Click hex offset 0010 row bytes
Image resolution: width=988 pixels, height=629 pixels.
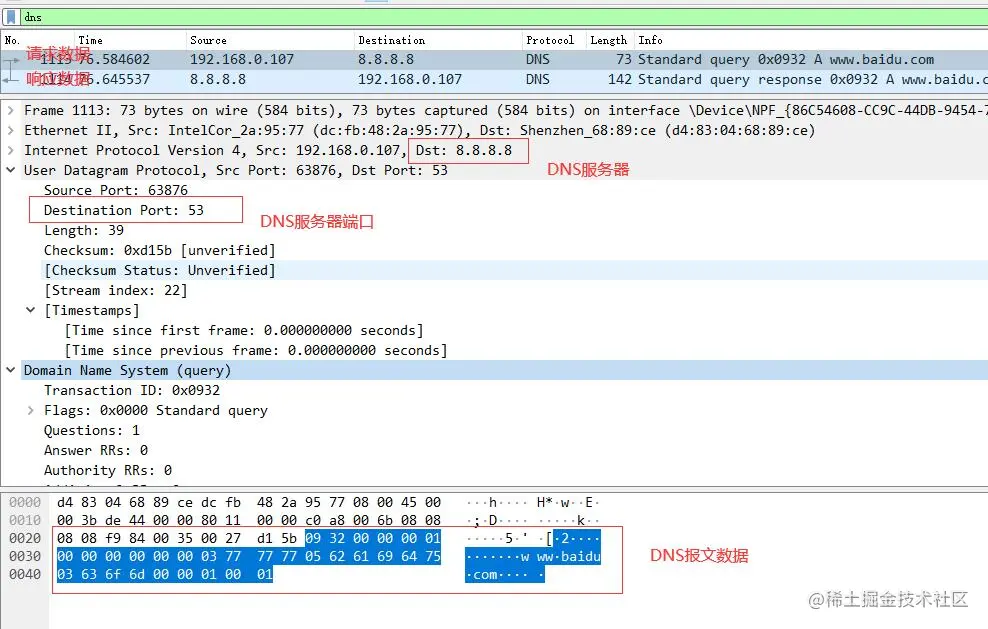[249, 521]
